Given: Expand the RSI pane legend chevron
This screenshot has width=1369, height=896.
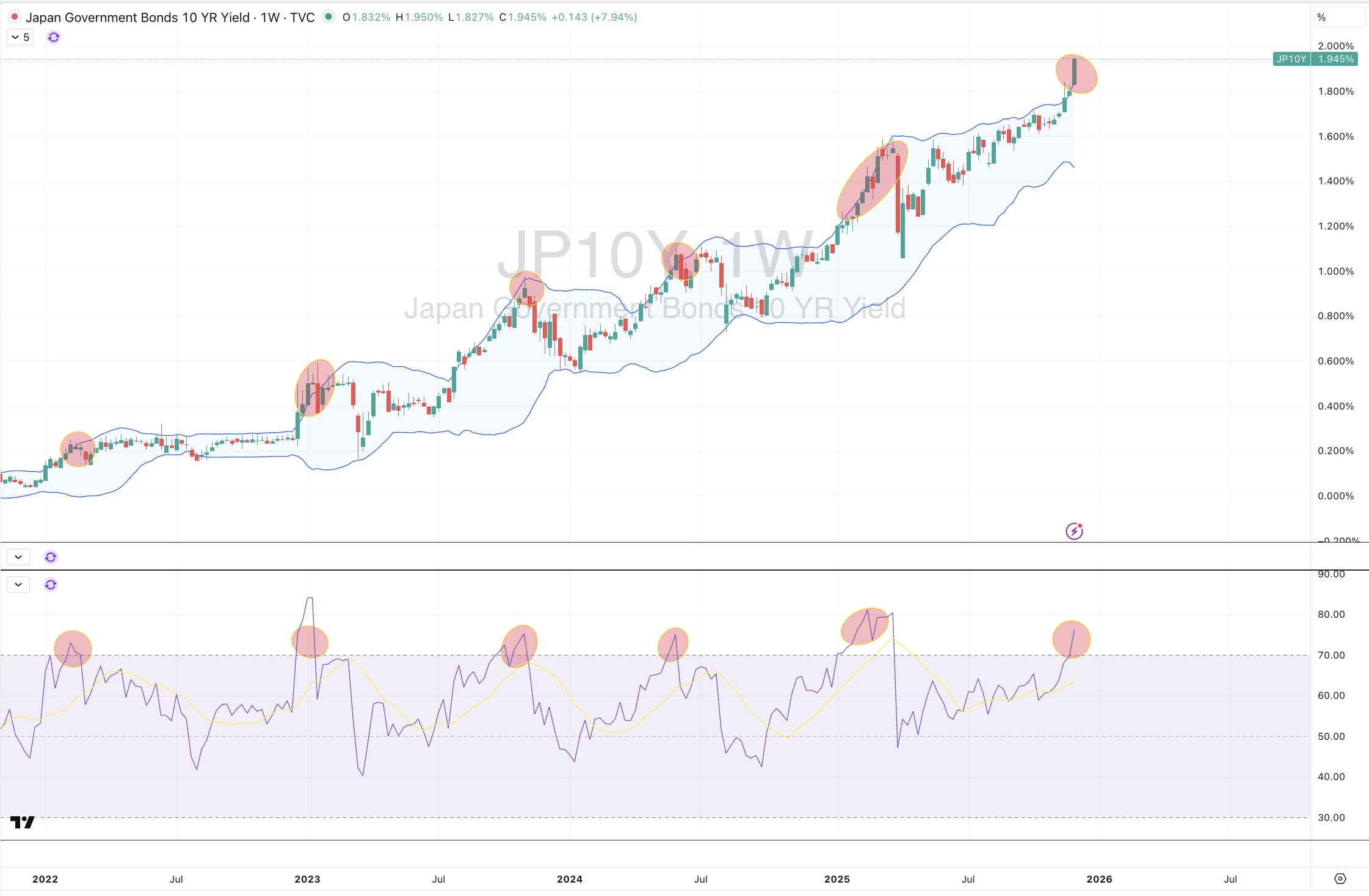Looking at the screenshot, I should pyautogui.click(x=18, y=585).
